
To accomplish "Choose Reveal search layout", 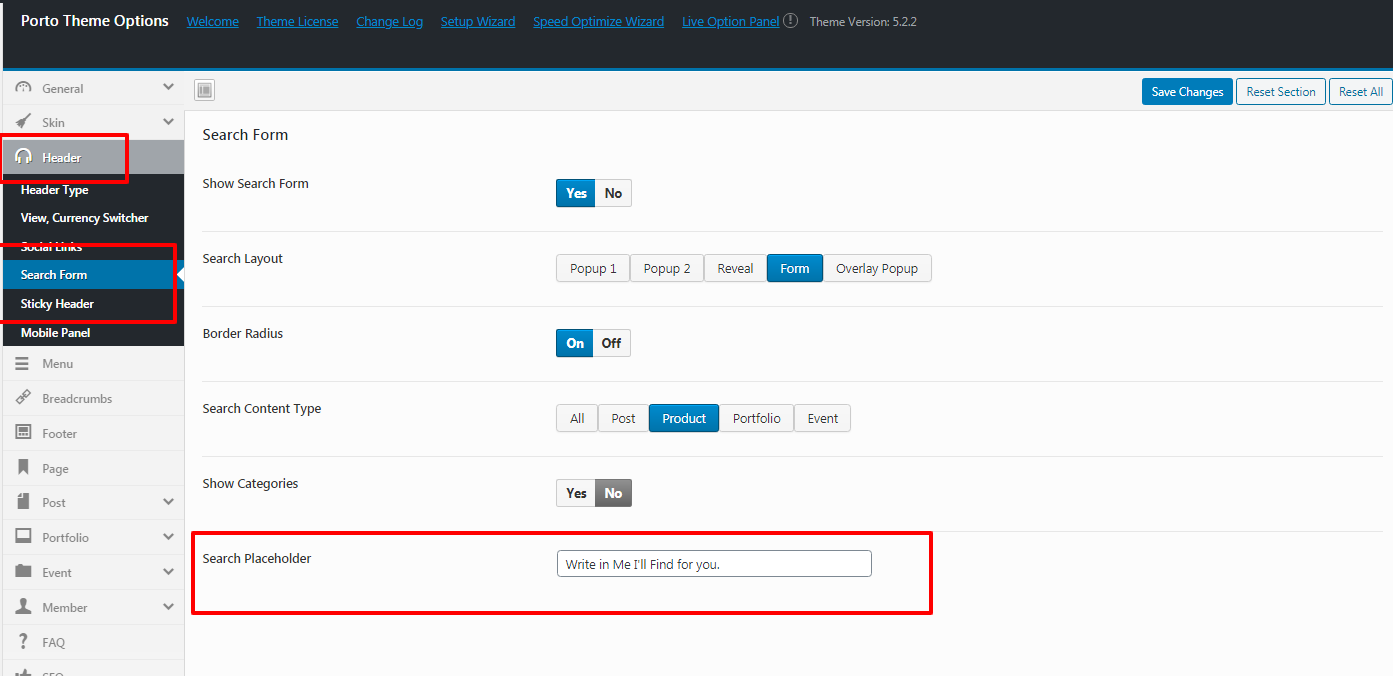I will coord(735,268).
